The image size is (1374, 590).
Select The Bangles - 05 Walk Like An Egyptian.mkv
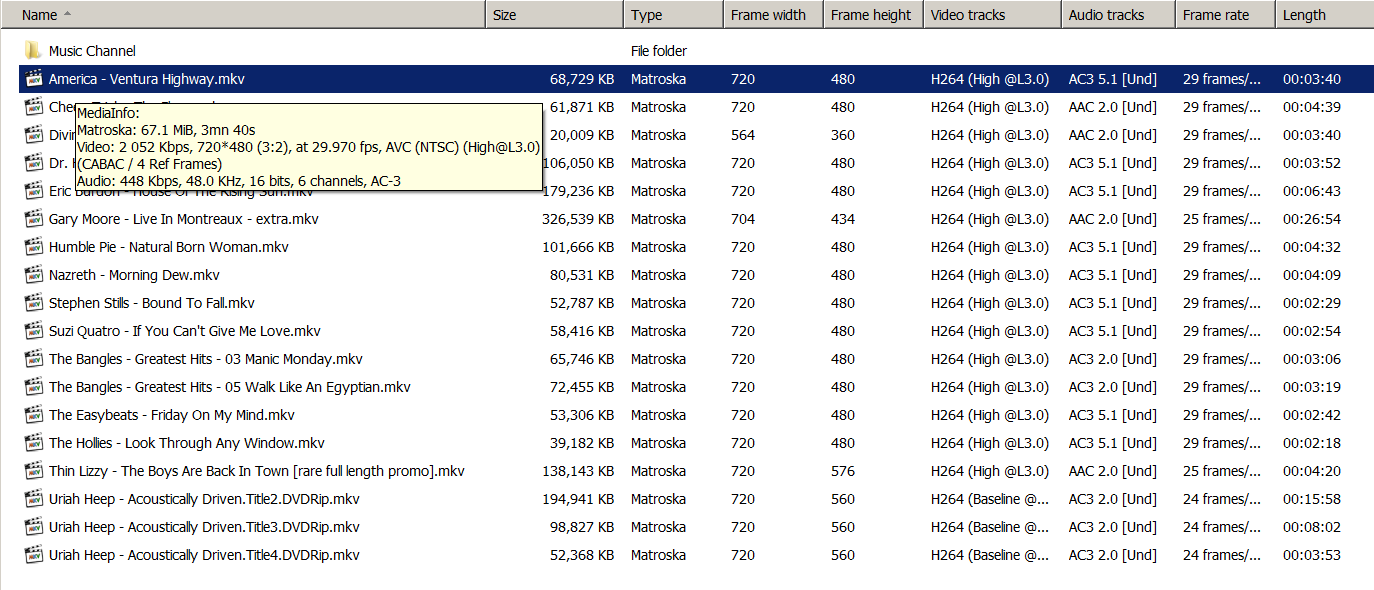[230, 387]
